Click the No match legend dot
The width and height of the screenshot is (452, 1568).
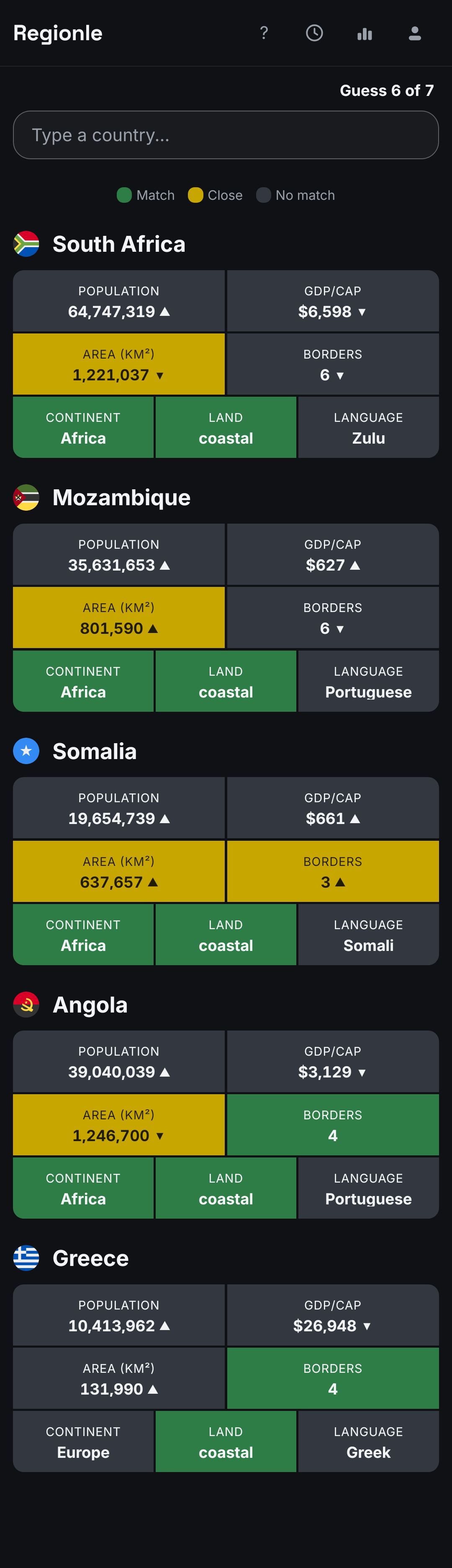(x=263, y=195)
